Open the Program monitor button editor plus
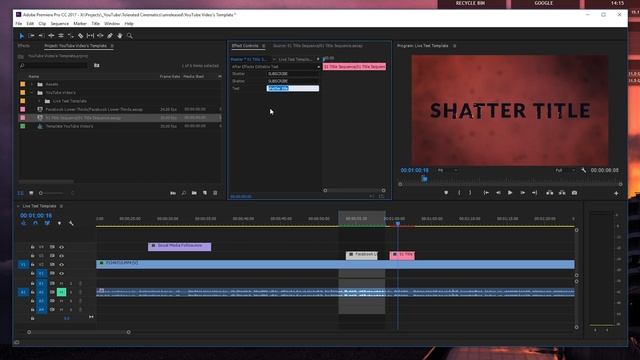Image resolution: width=640 pixels, height=360 pixels. pyautogui.click(x=616, y=193)
